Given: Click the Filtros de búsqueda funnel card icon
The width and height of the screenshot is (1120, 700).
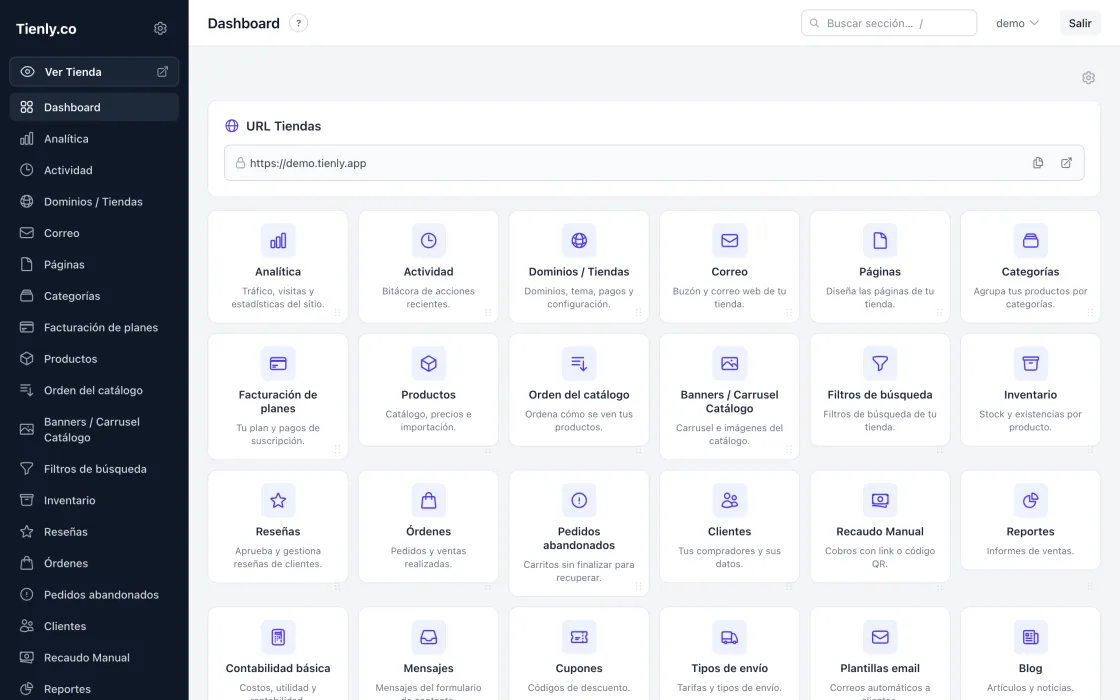Looking at the screenshot, I should 880,364.
